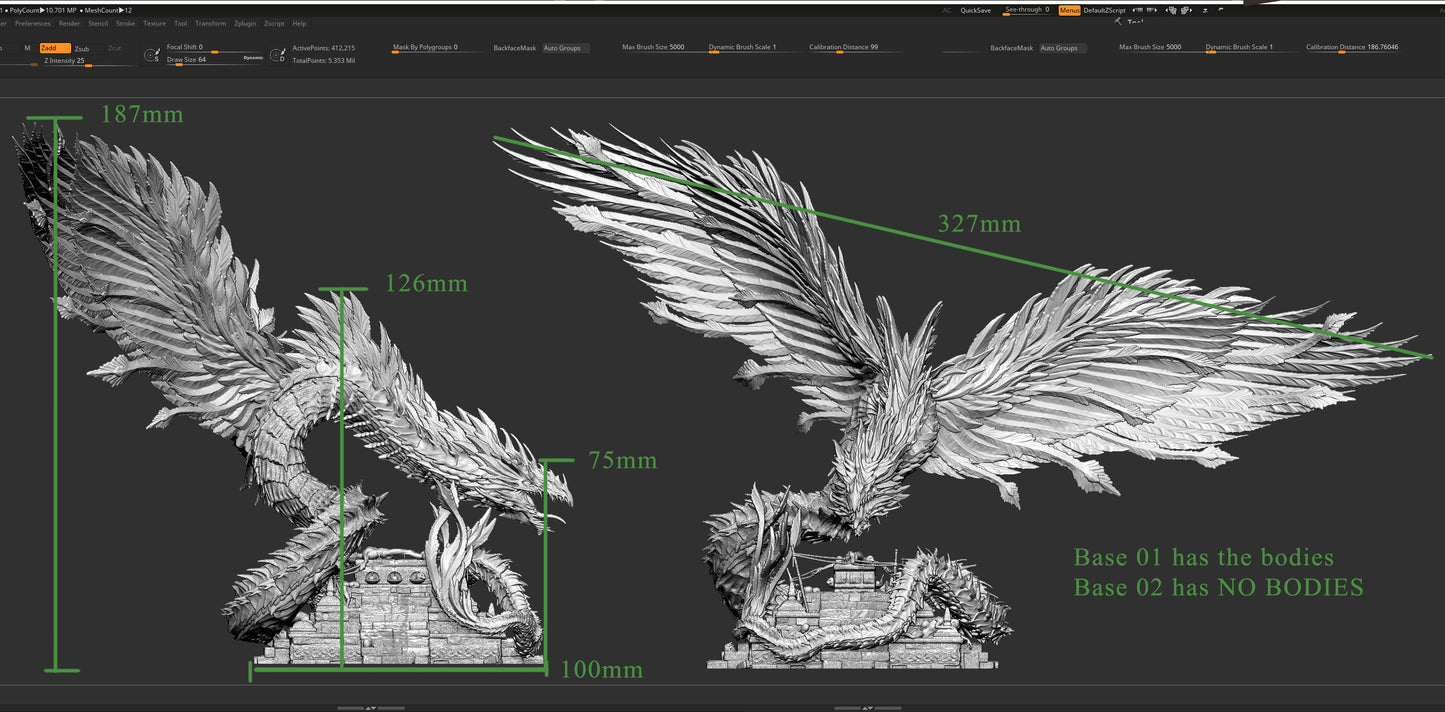The image size is (1445, 712).
Task: Enable Zsub sculpting mode
Action: pyautogui.click(x=82, y=48)
